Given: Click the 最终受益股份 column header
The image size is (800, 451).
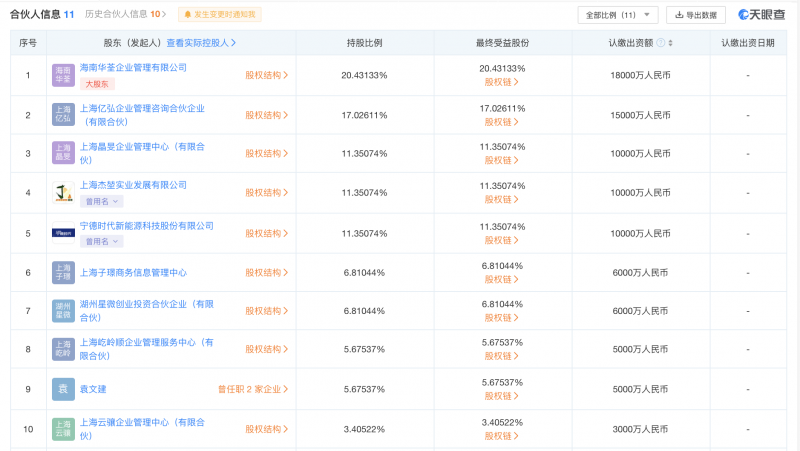Looking at the screenshot, I should (503, 43).
